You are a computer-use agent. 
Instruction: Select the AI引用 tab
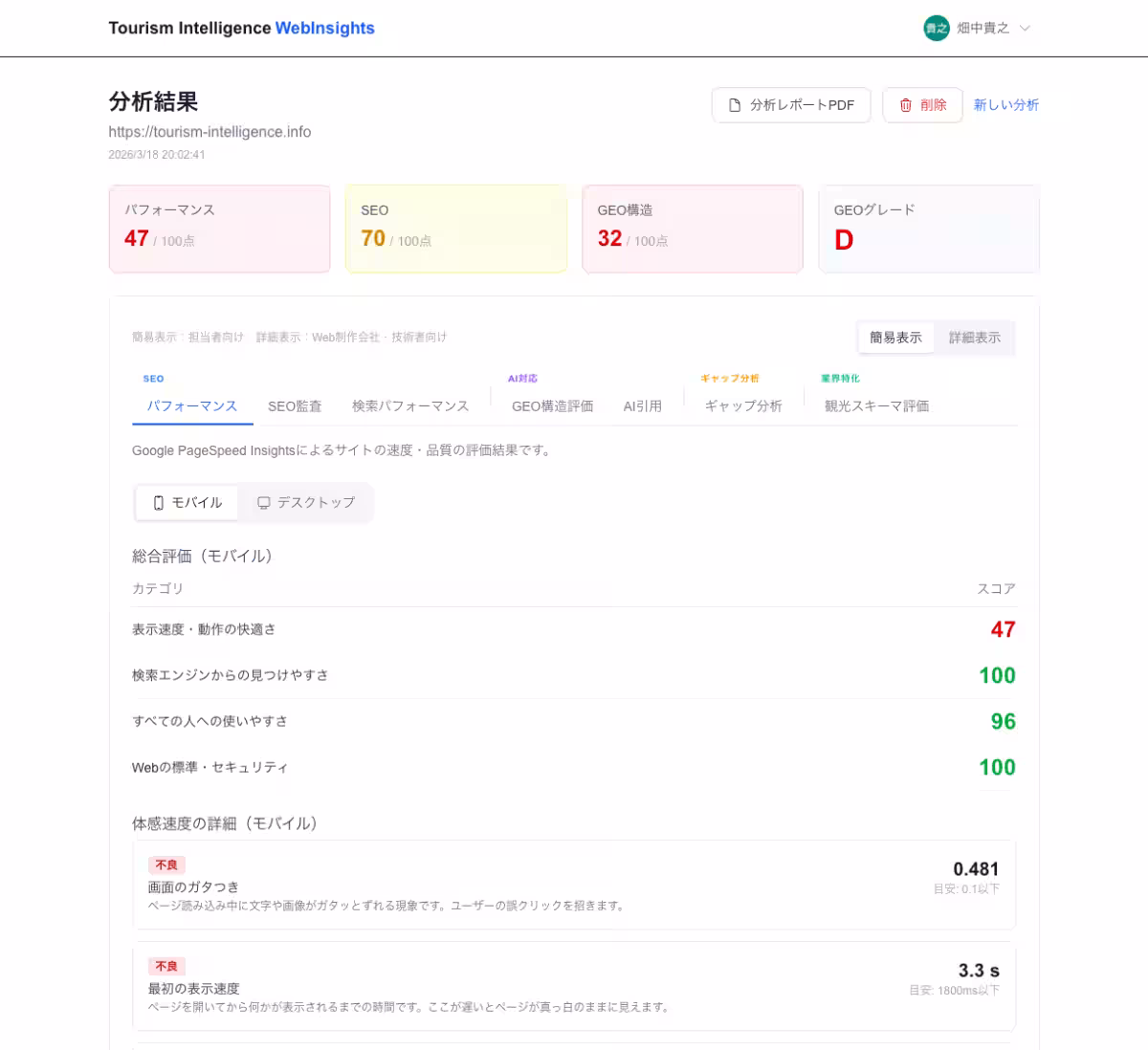(x=645, y=405)
